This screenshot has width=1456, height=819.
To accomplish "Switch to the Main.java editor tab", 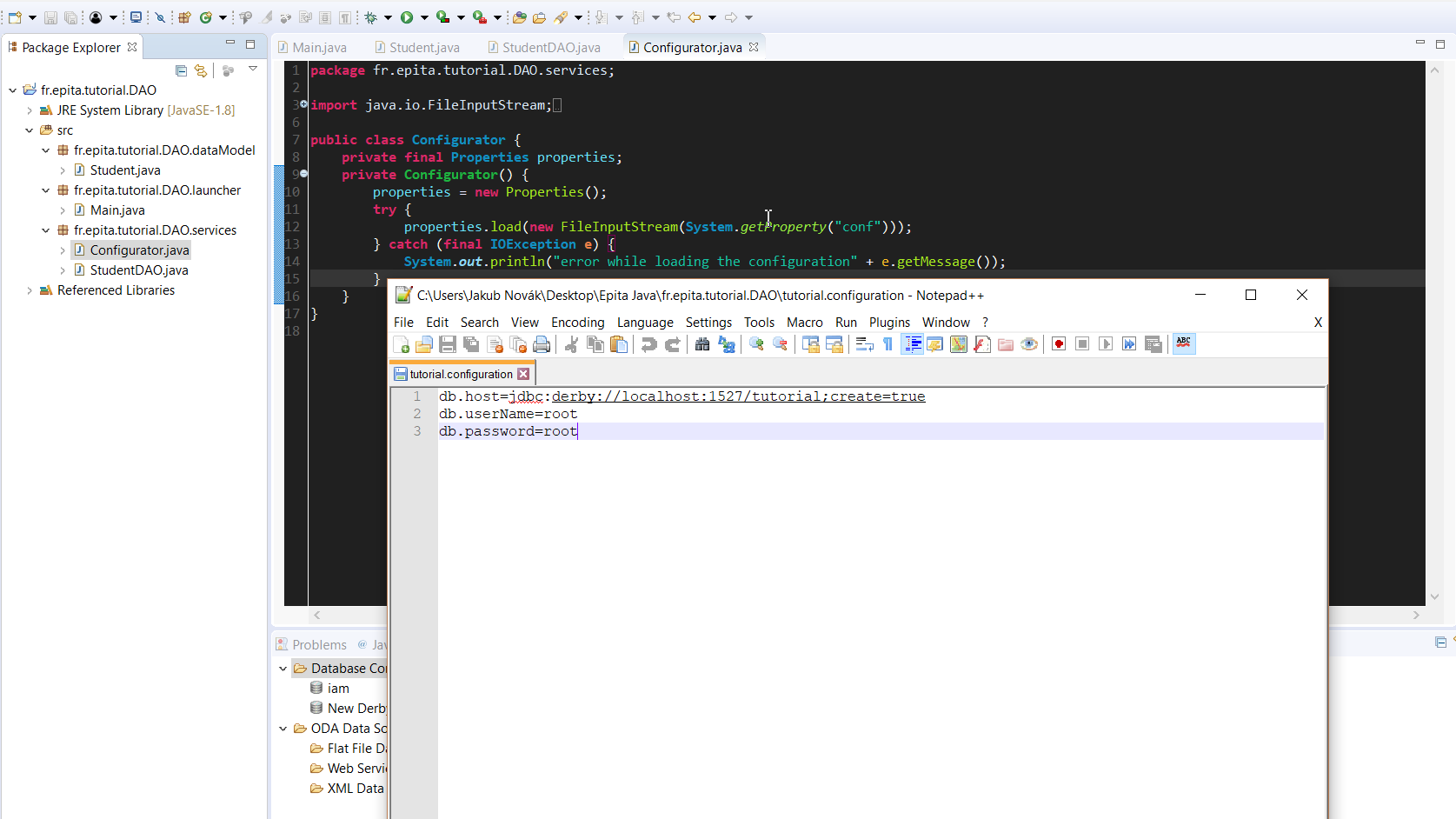I will (313, 47).
